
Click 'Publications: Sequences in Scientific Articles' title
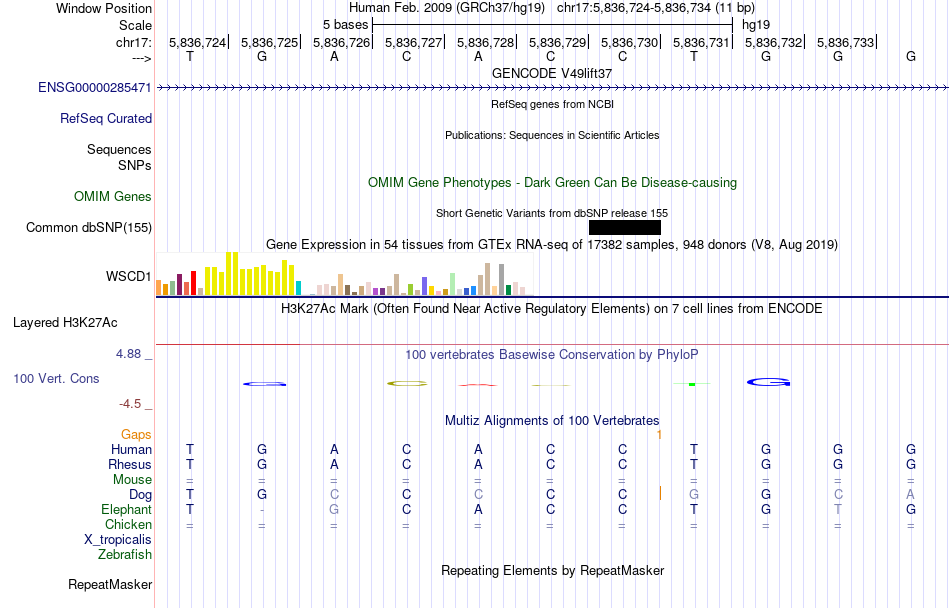tap(552, 135)
